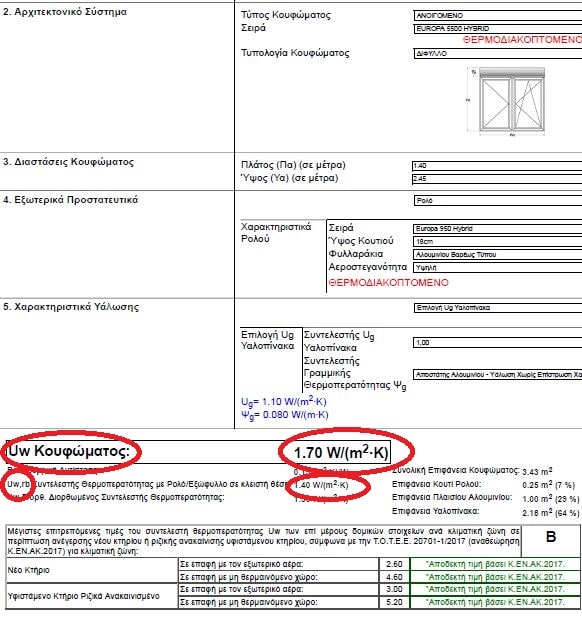
Task: Click the 4.60 limit value cell
Action: [x=394, y=577]
